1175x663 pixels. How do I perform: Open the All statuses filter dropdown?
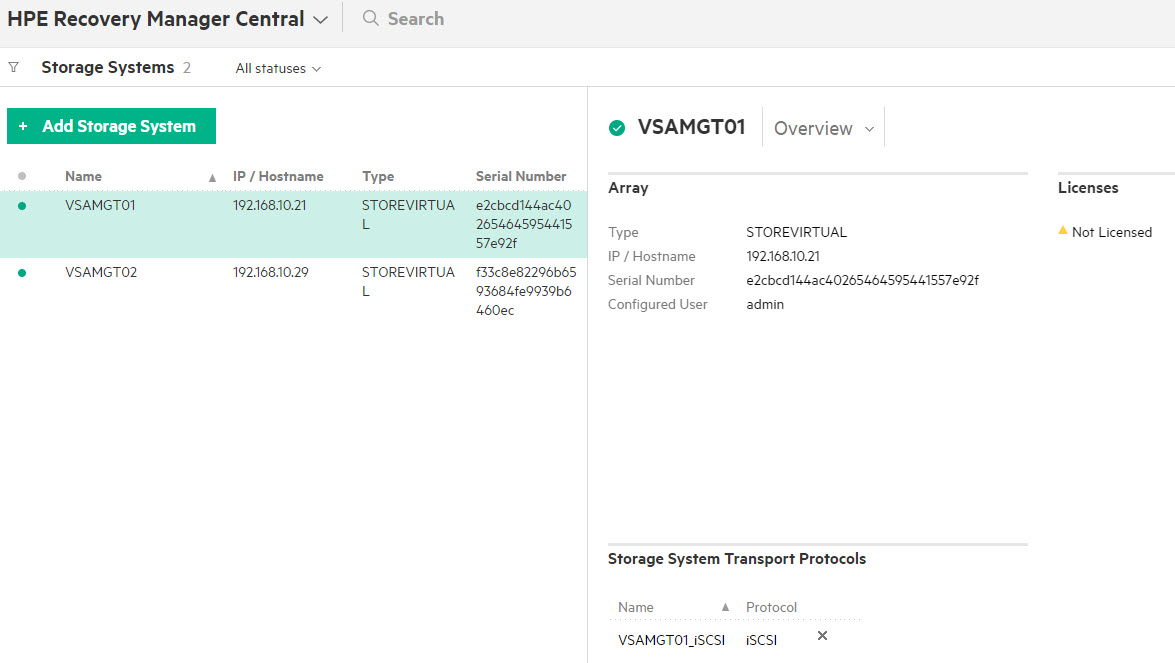pos(277,68)
